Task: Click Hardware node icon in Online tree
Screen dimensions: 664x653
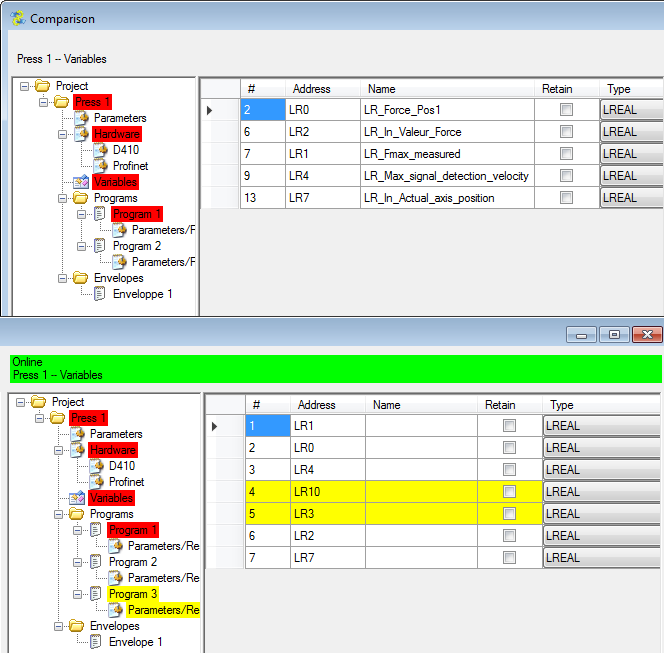Action: click(77, 450)
